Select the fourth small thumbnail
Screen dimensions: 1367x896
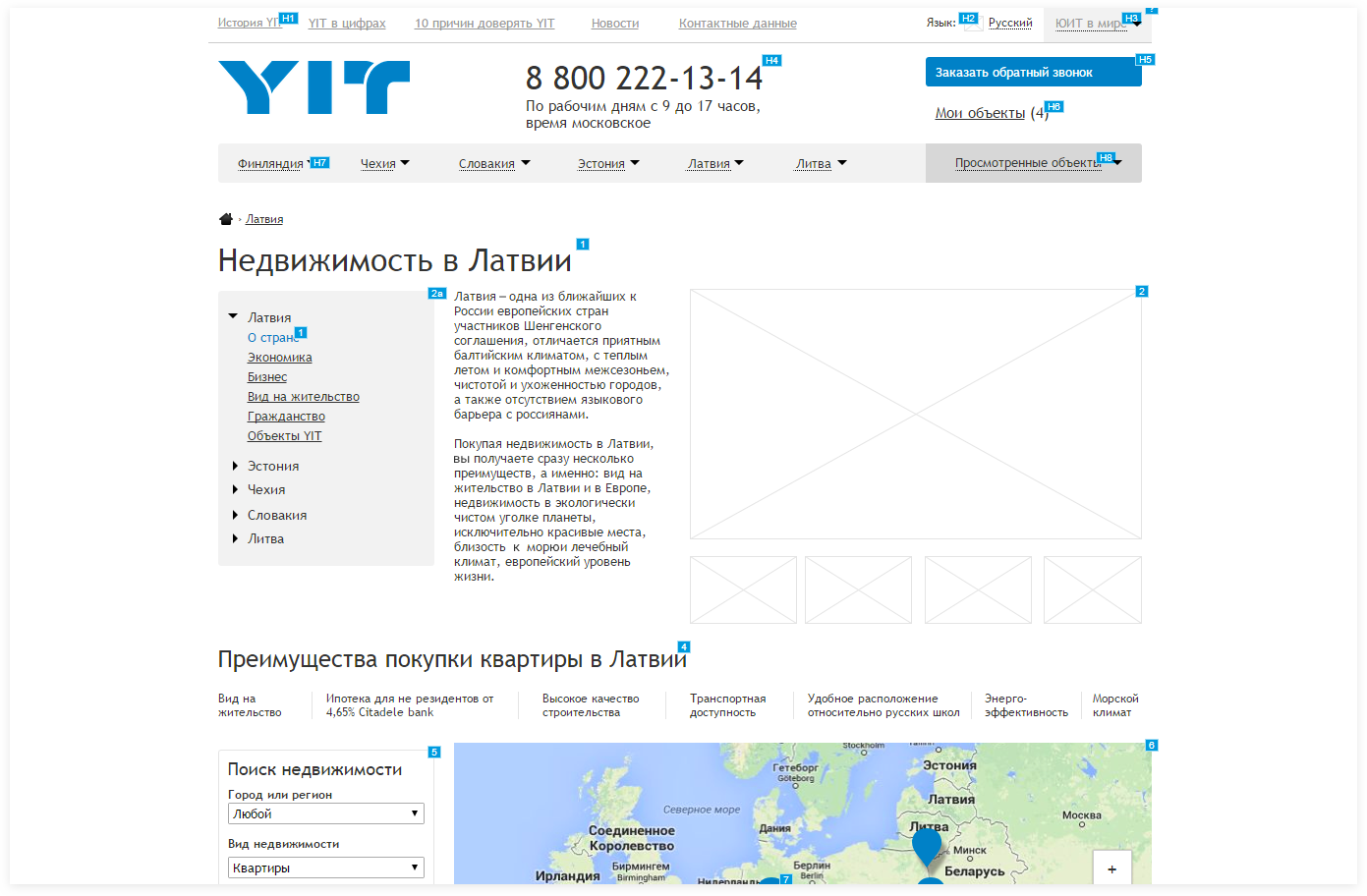(1093, 589)
